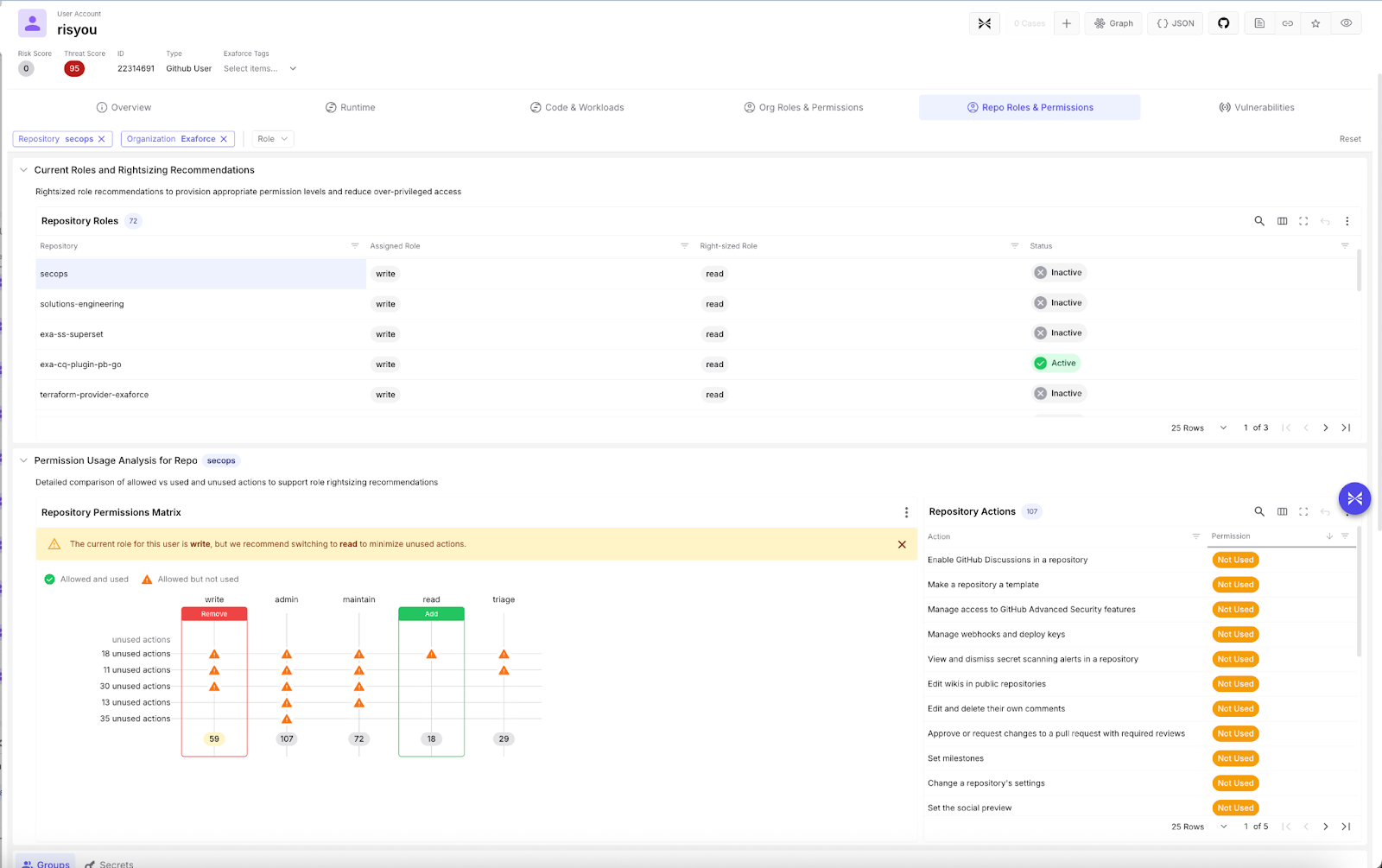Toggle the eye watch icon
The height and width of the screenshot is (868, 1382).
[x=1347, y=23]
